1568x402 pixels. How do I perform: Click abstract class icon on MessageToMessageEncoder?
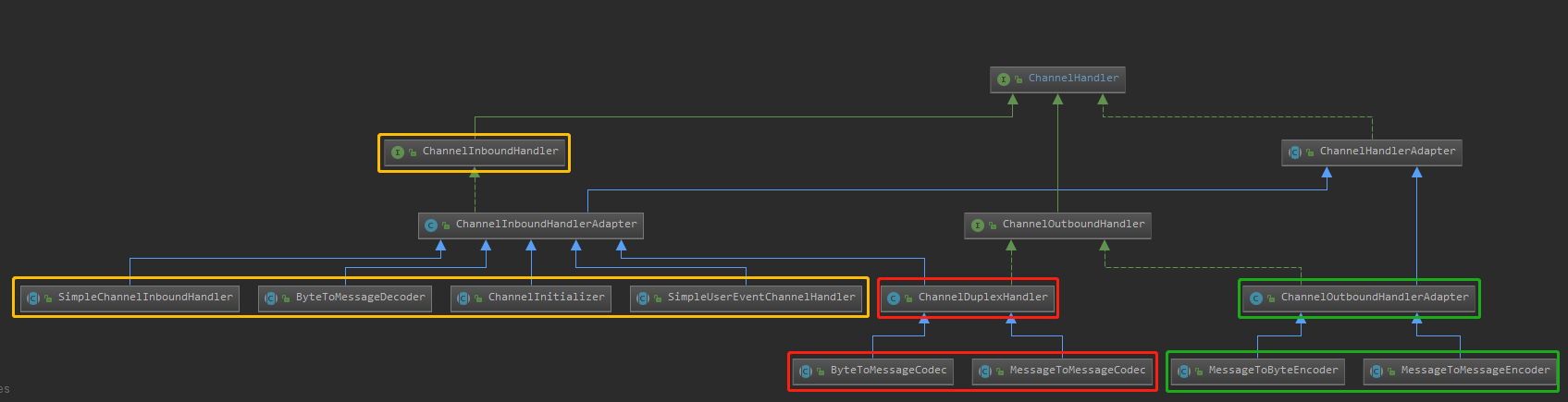coord(1376,372)
